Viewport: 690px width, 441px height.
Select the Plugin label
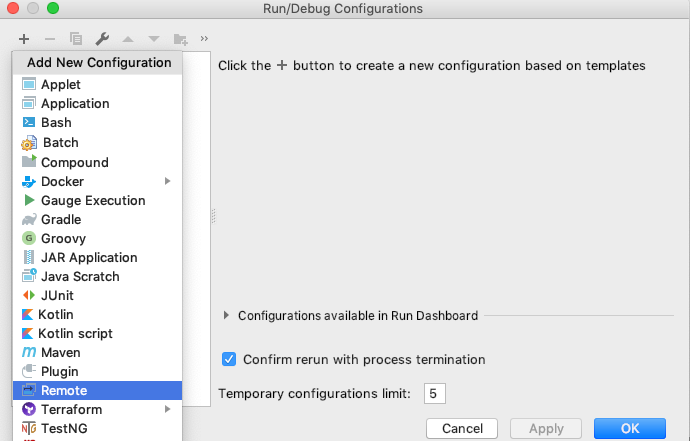coord(60,371)
